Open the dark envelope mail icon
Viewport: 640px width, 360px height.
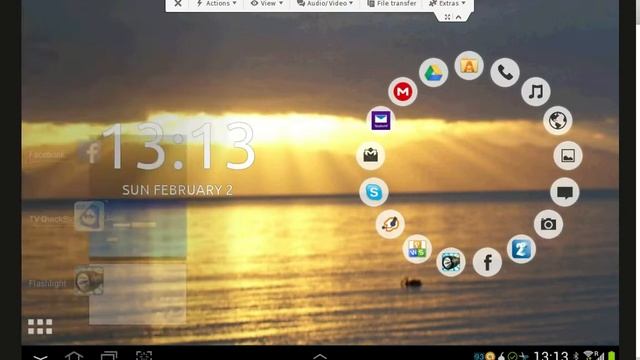coord(371,156)
